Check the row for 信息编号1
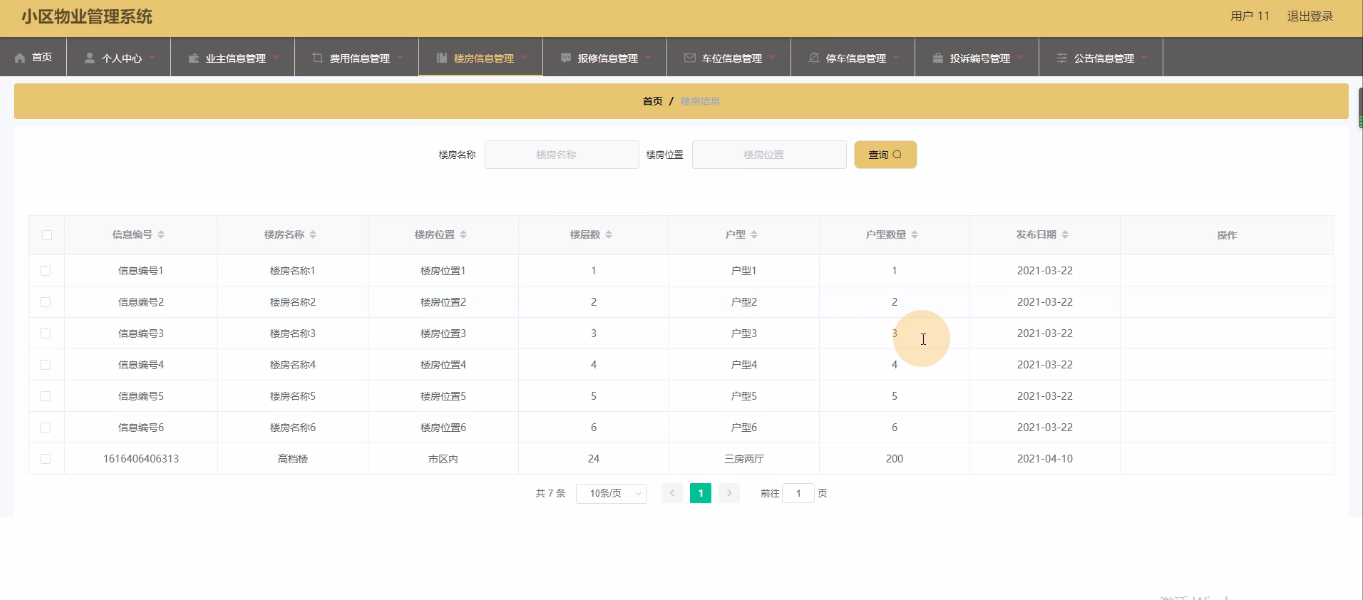Screen dimensions: 1363x600 coord(46,271)
